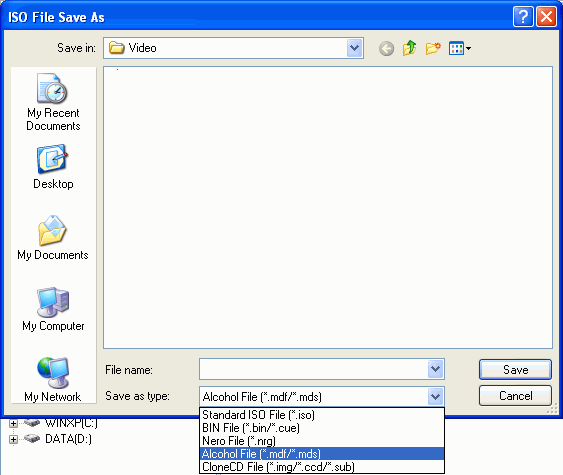Expand the Save in folder dropdown
Screen dimensions: 563x475
coord(354,48)
